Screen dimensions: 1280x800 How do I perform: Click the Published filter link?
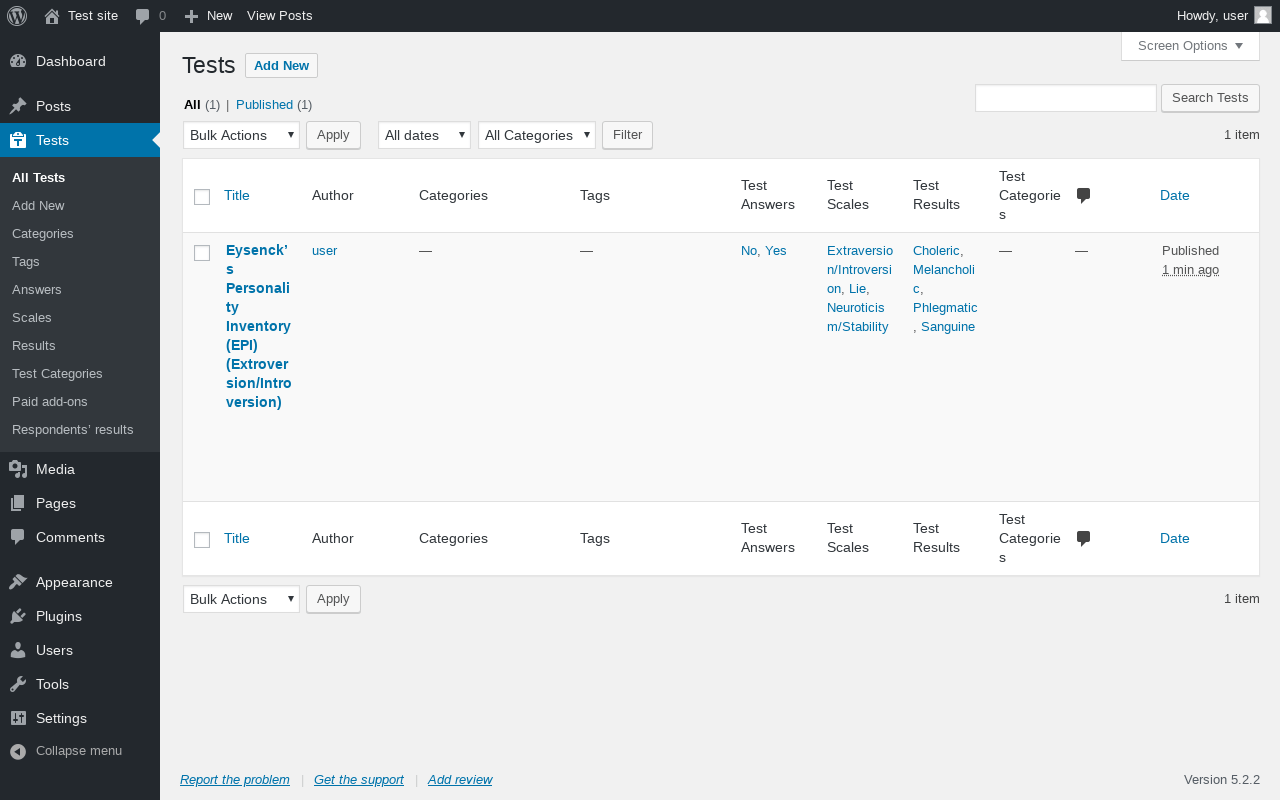pyautogui.click(x=264, y=104)
